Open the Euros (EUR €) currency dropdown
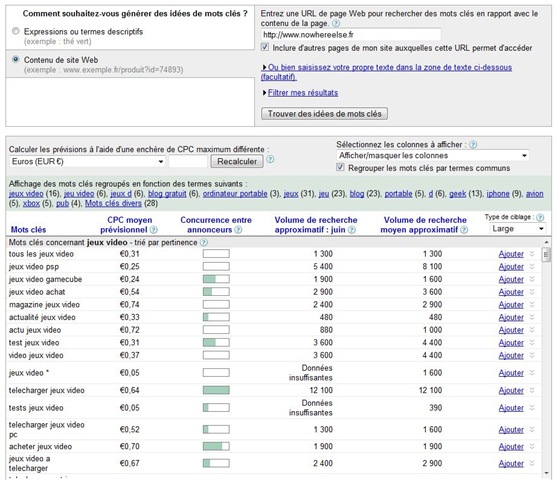Viewport: 558px width, 480px height. pyautogui.click(x=87, y=162)
